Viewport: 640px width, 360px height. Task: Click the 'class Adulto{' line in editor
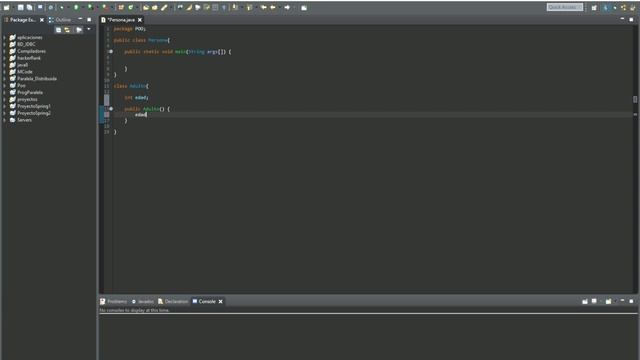click(x=131, y=86)
